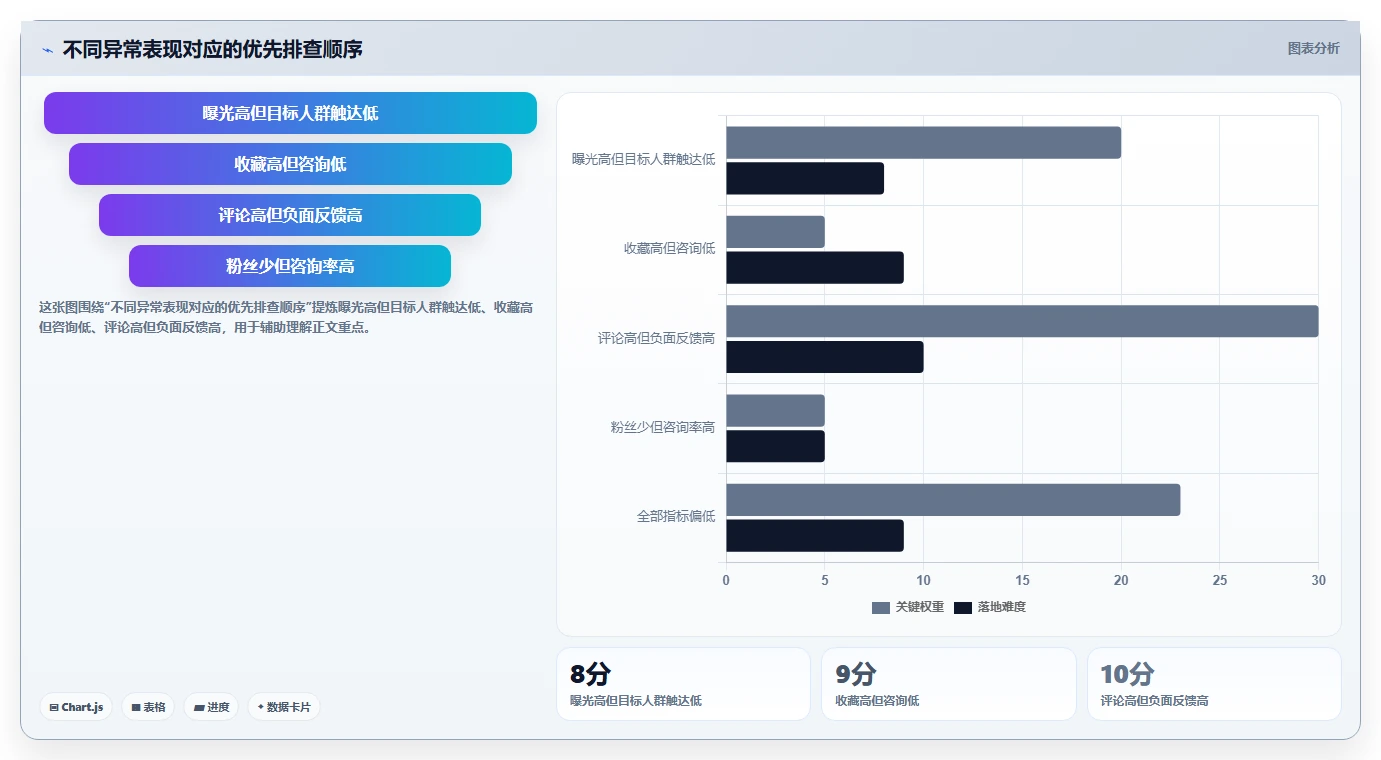Click the 关键权重 bar for 评论高但负面反馈高
1381x760 pixels.
tap(1022, 321)
